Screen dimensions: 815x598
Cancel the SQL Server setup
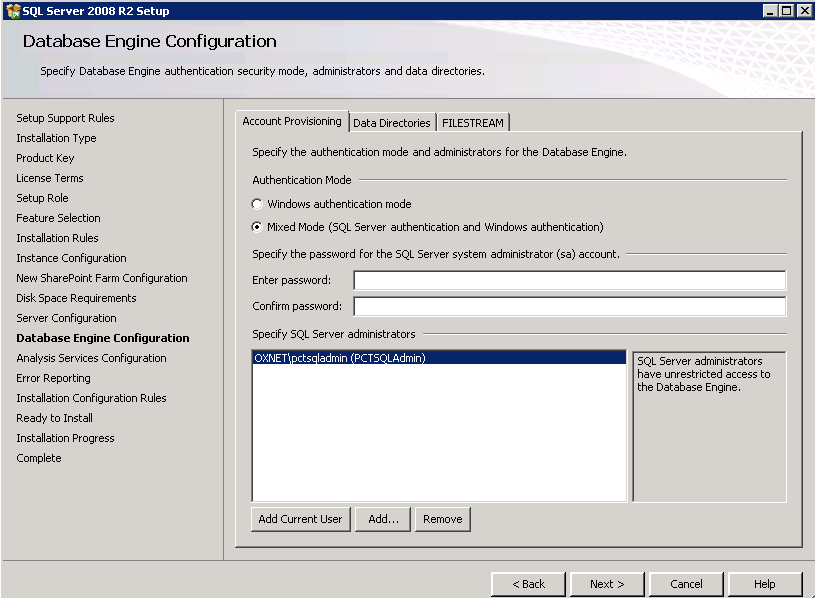coord(686,584)
